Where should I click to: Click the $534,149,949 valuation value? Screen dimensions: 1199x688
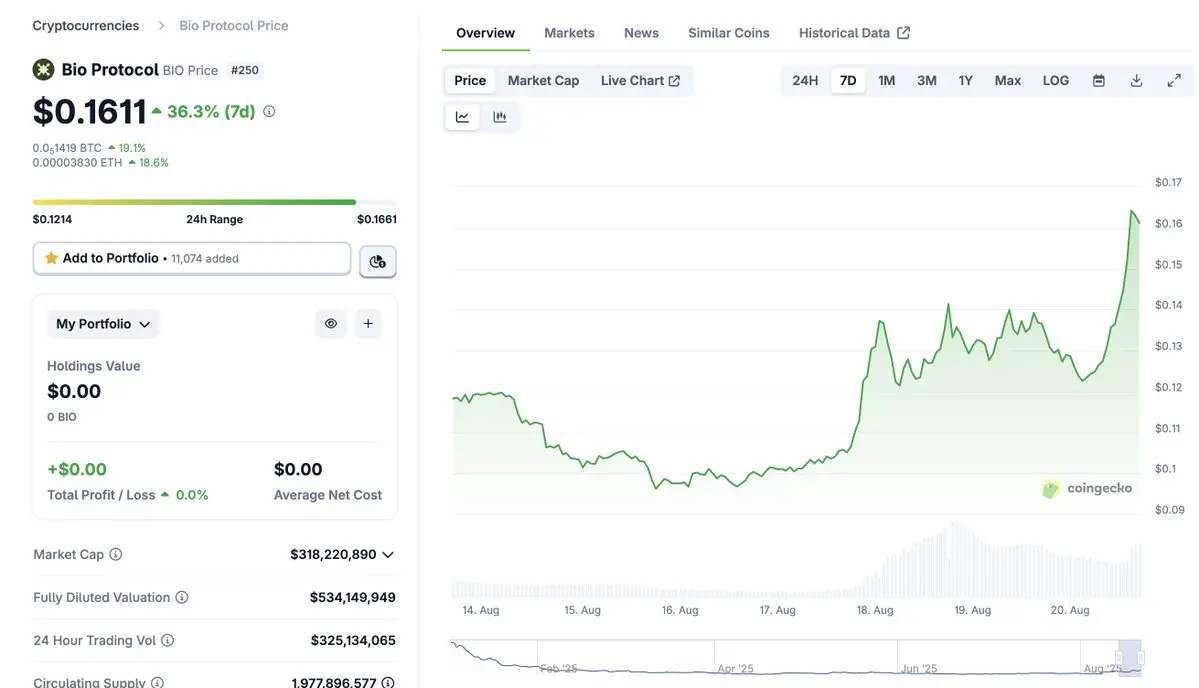tap(353, 597)
